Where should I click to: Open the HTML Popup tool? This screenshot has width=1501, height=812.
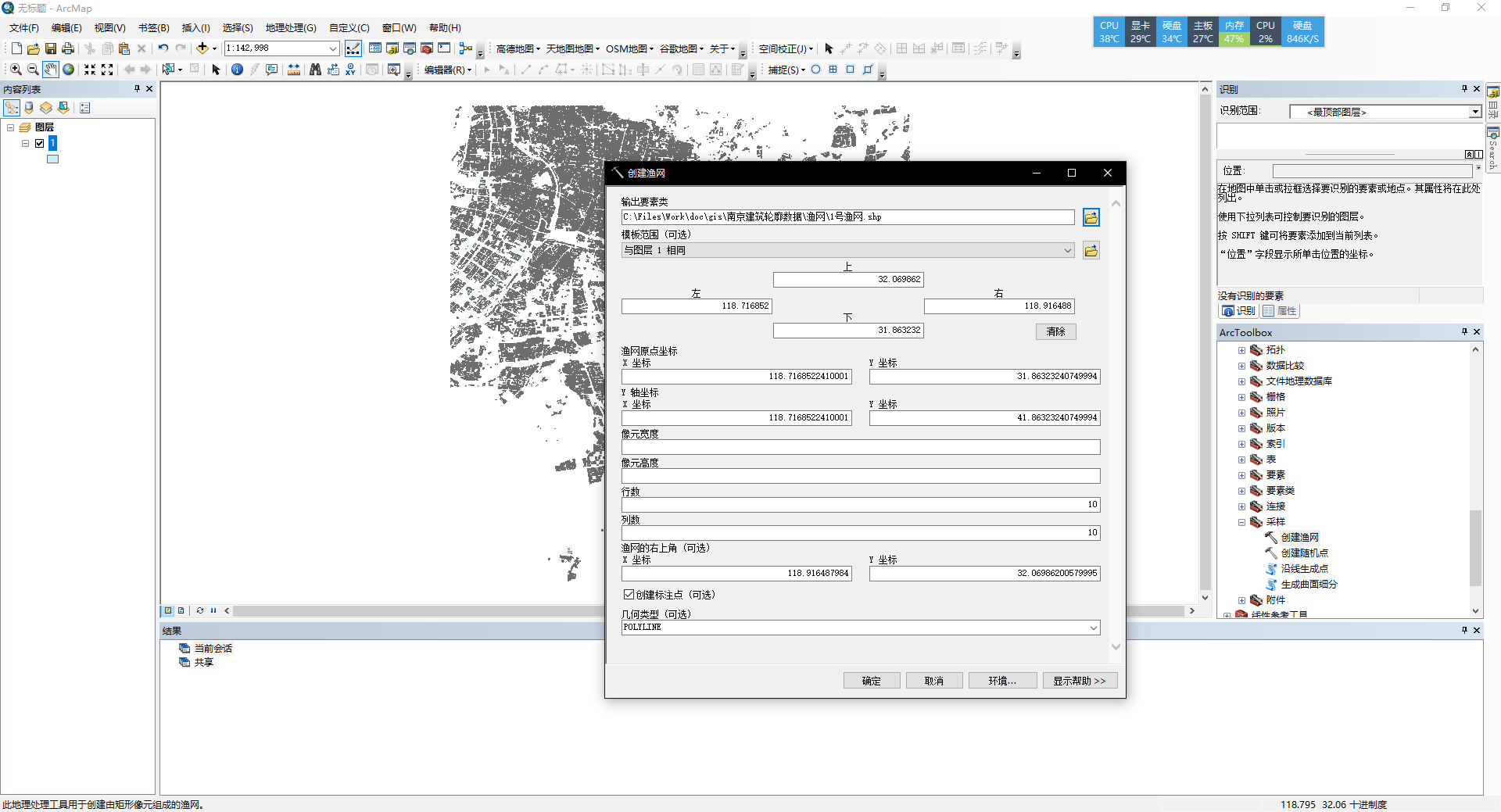coord(271,70)
